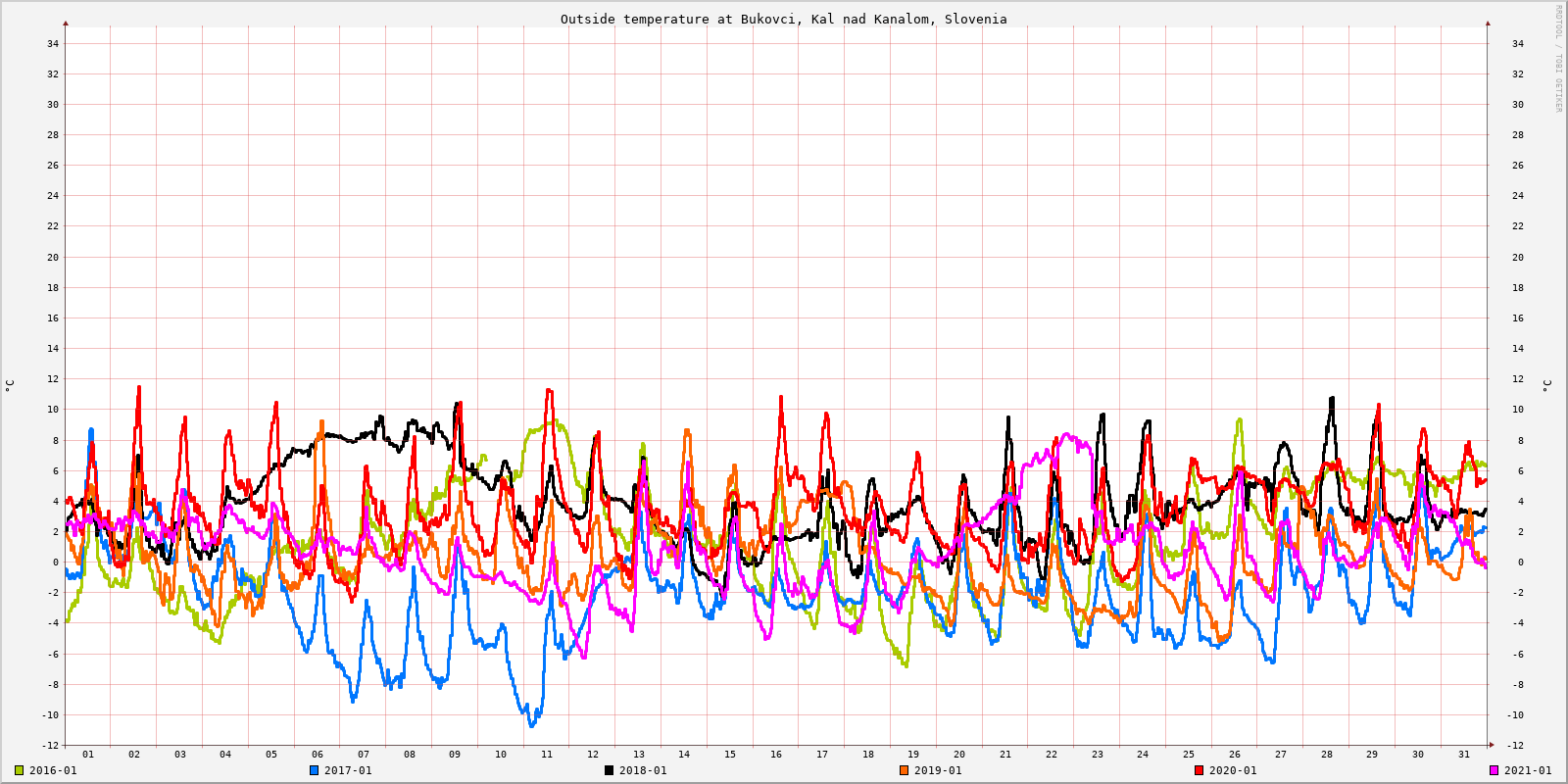This screenshot has width=1568, height=784.
Task: Click the RRDTOOL / TOBI OETIKER watermark
Action: [1558, 59]
